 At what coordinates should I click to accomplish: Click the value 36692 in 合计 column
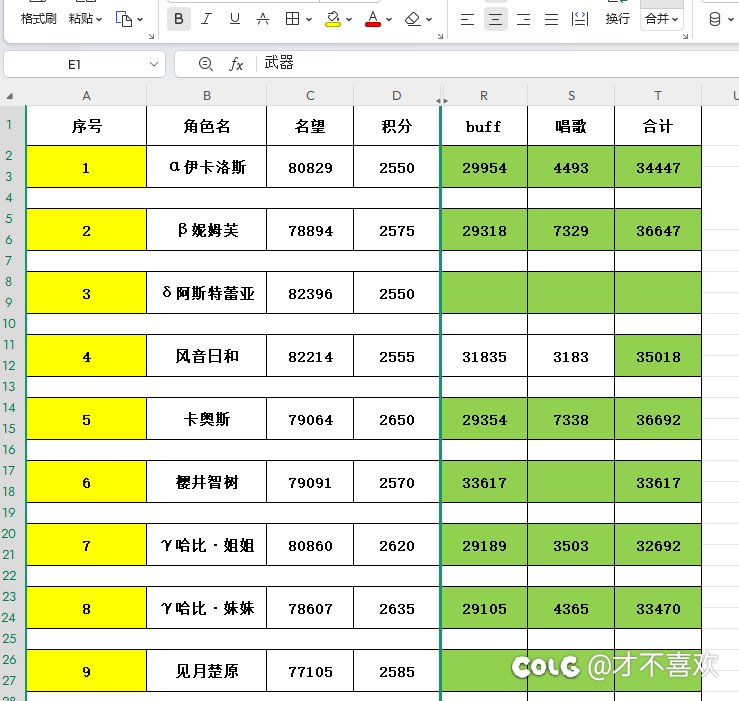pyautogui.click(x=658, y=420)
